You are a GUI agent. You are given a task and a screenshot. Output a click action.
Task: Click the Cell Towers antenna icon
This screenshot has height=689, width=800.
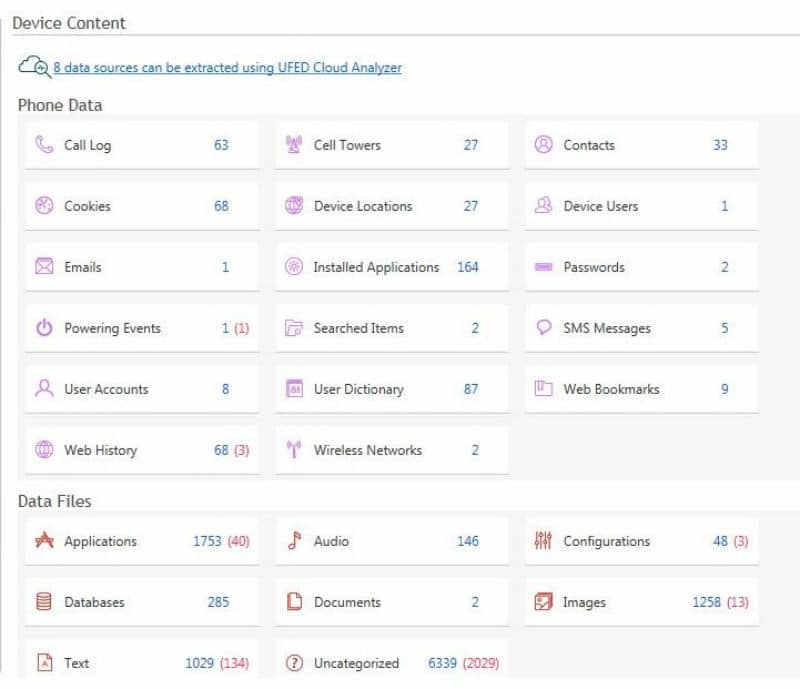tap(294, 145)
